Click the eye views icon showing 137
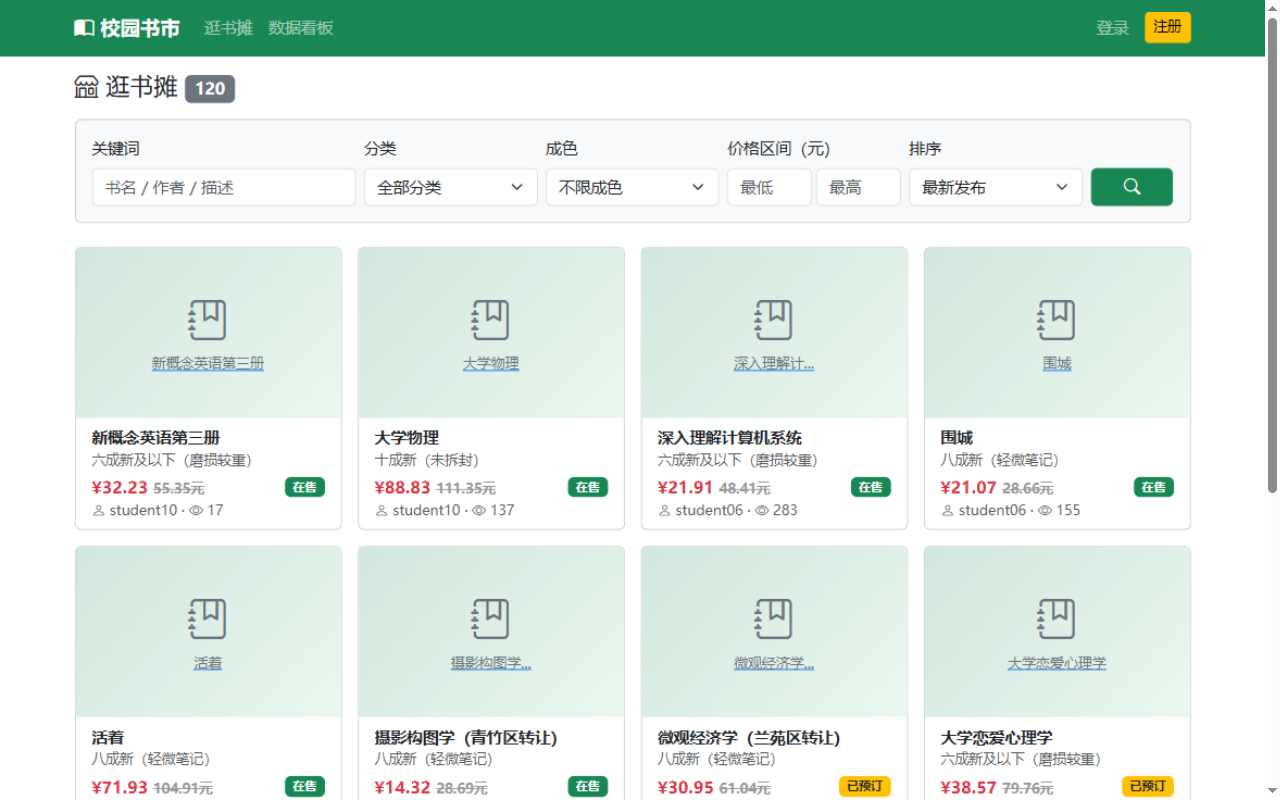 tap(479, 510)
